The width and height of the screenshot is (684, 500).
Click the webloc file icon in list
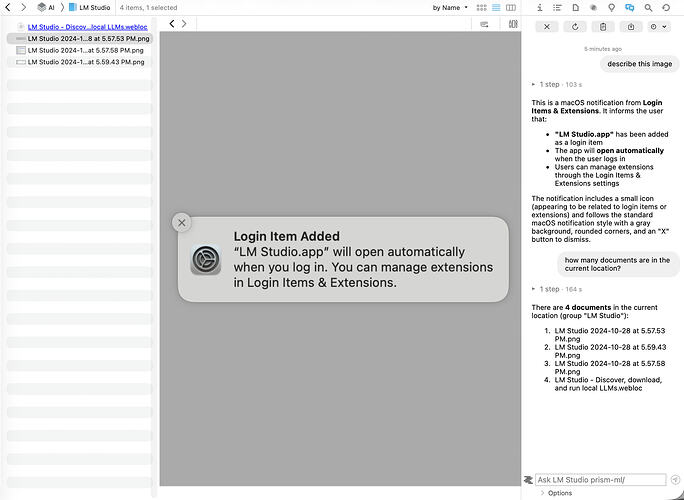pos(21,27)
